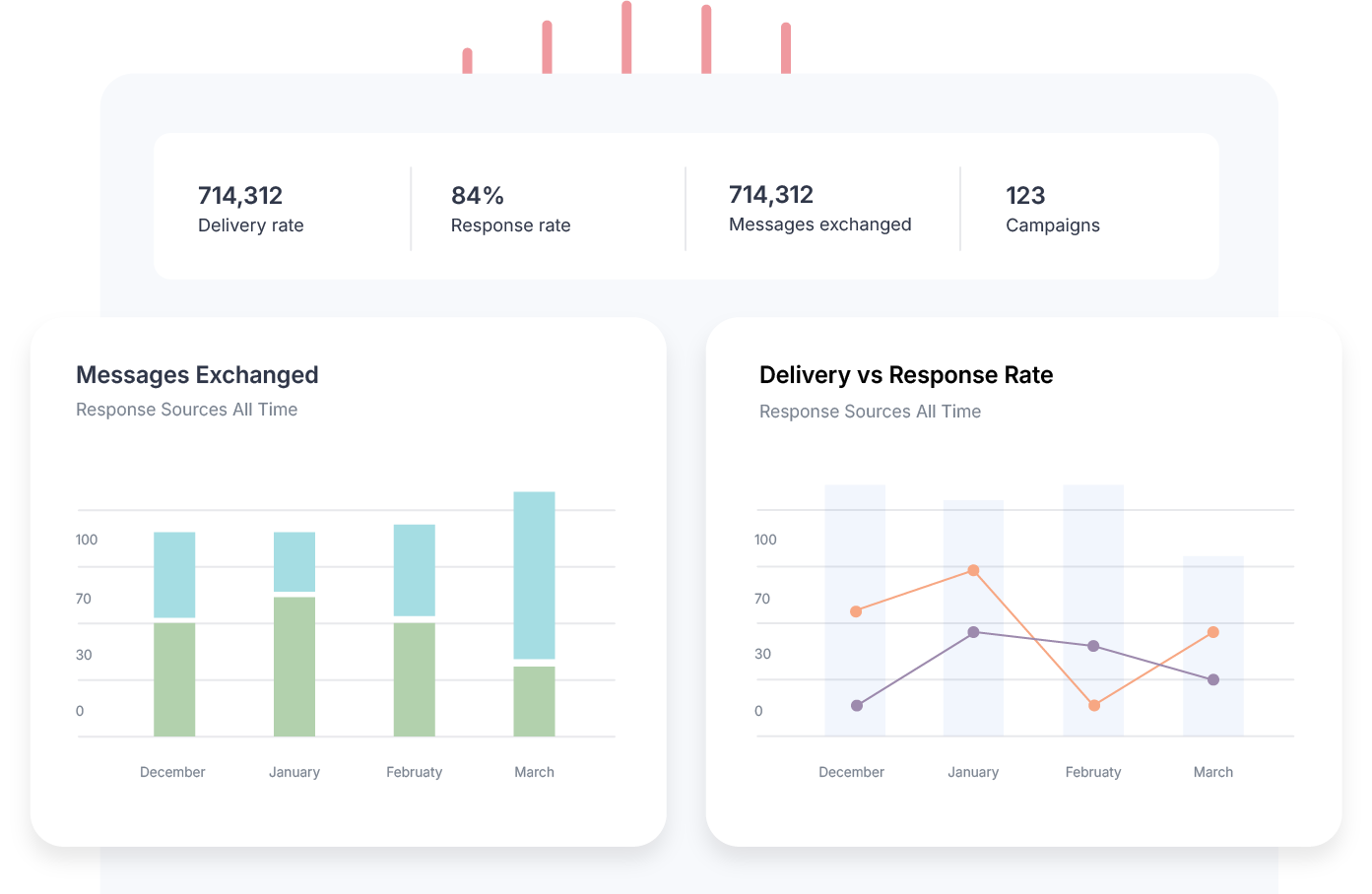Click the orange data point for February

tap(1093, 705)
